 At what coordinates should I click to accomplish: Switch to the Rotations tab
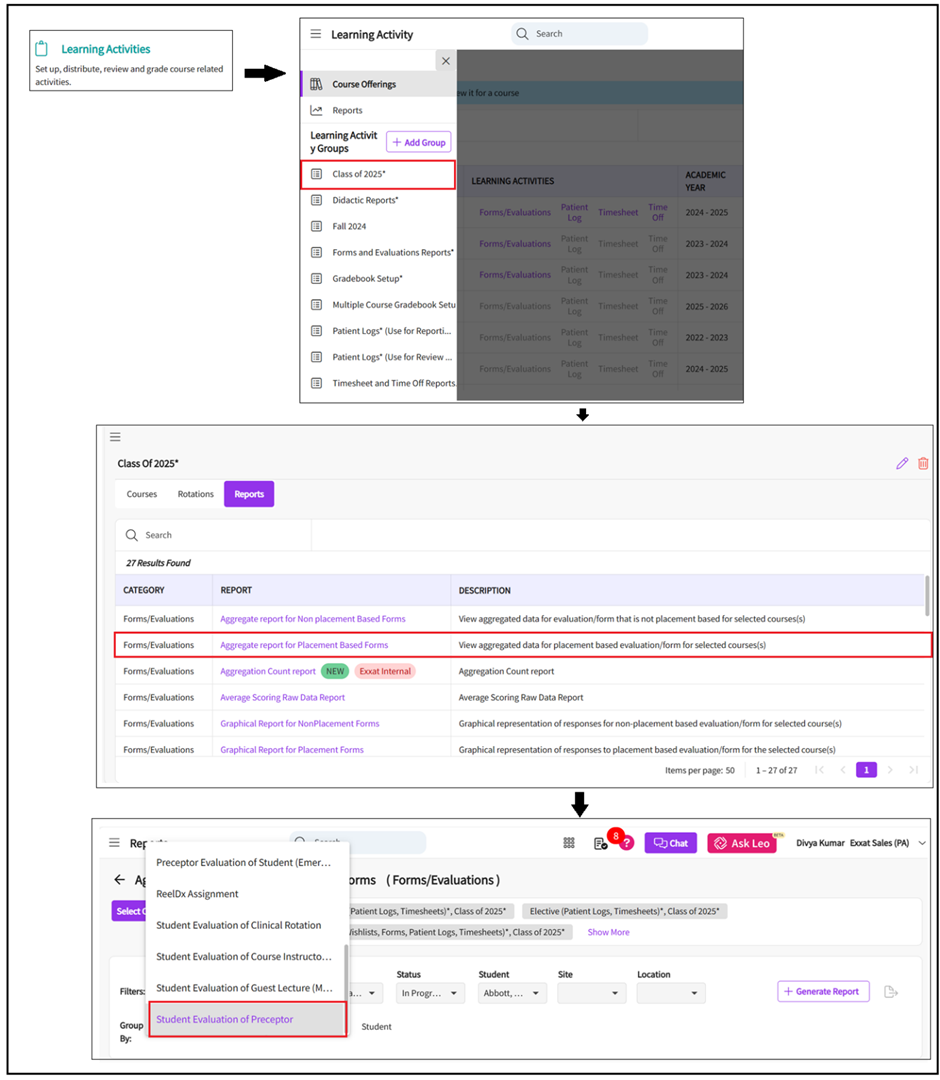click(x=195, y=494)
